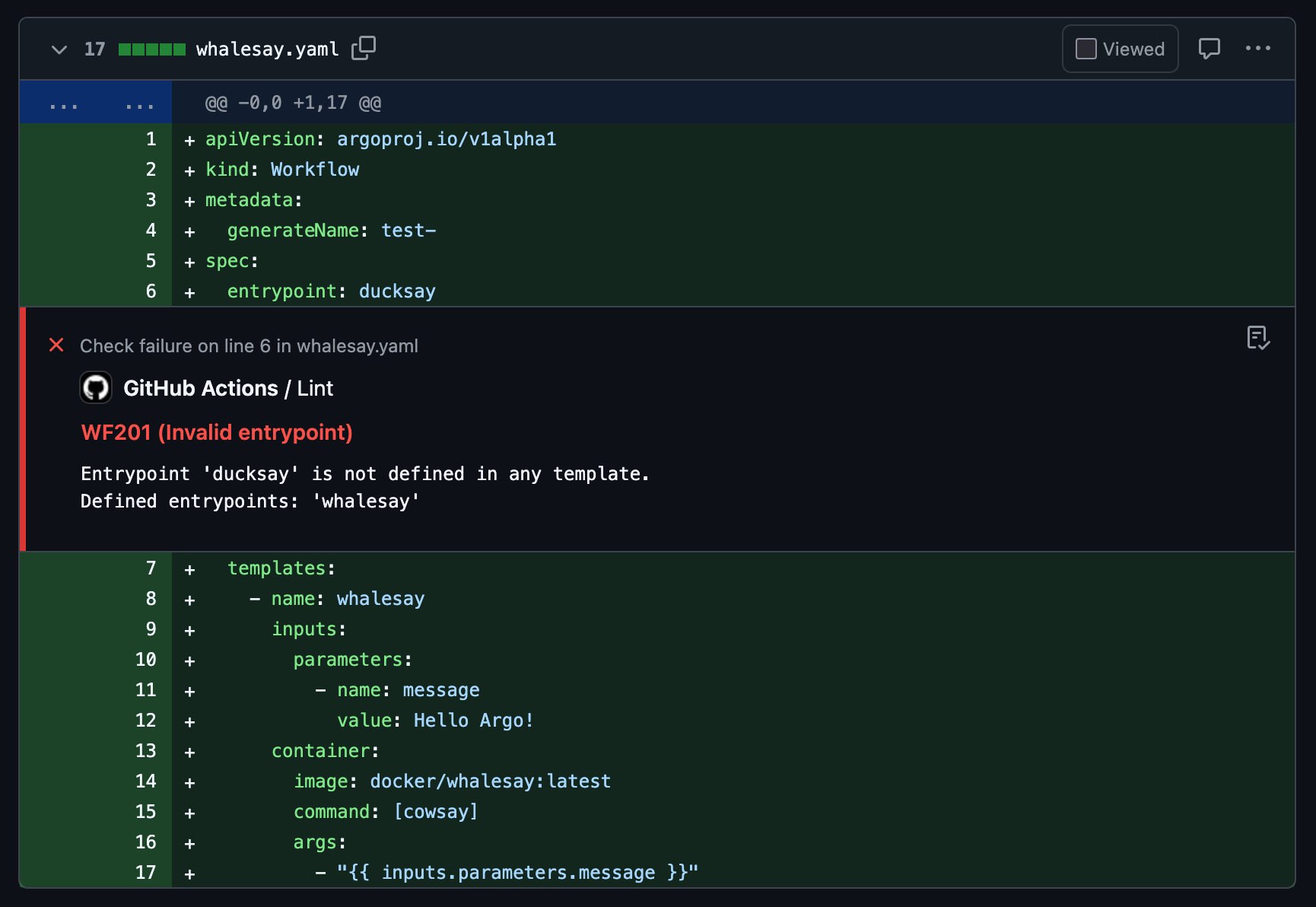
Task: Click the whalesay.yaml file name
Action: point(268,49)
